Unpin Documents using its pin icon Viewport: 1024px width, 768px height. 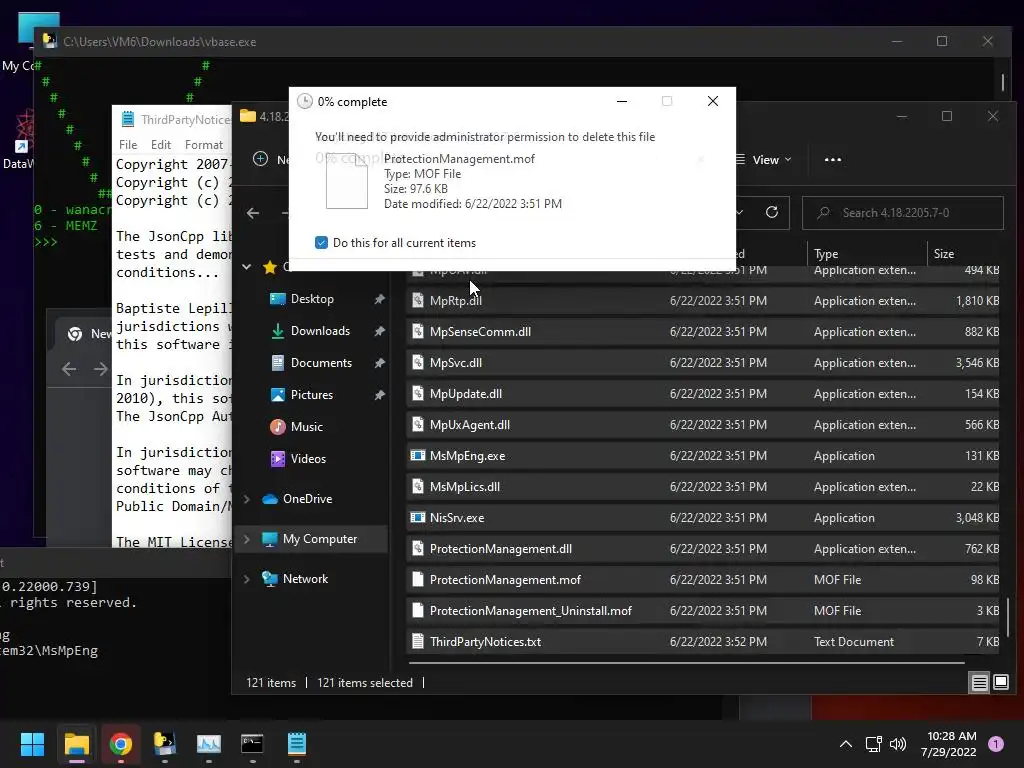[379, 363]
